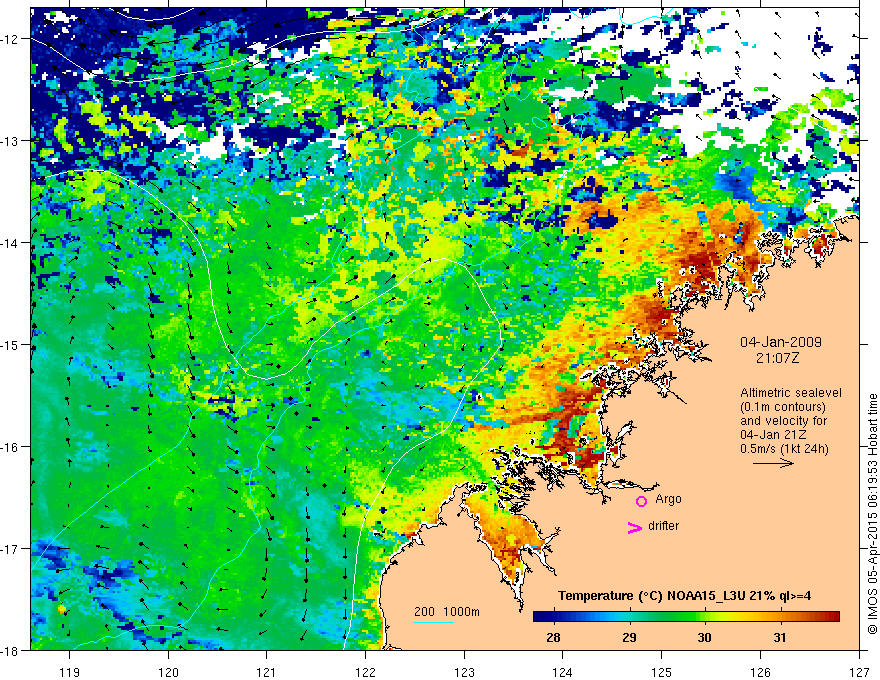Click the longitude axis label '125'
Screen dimensions: 880x680
point(662,672)
